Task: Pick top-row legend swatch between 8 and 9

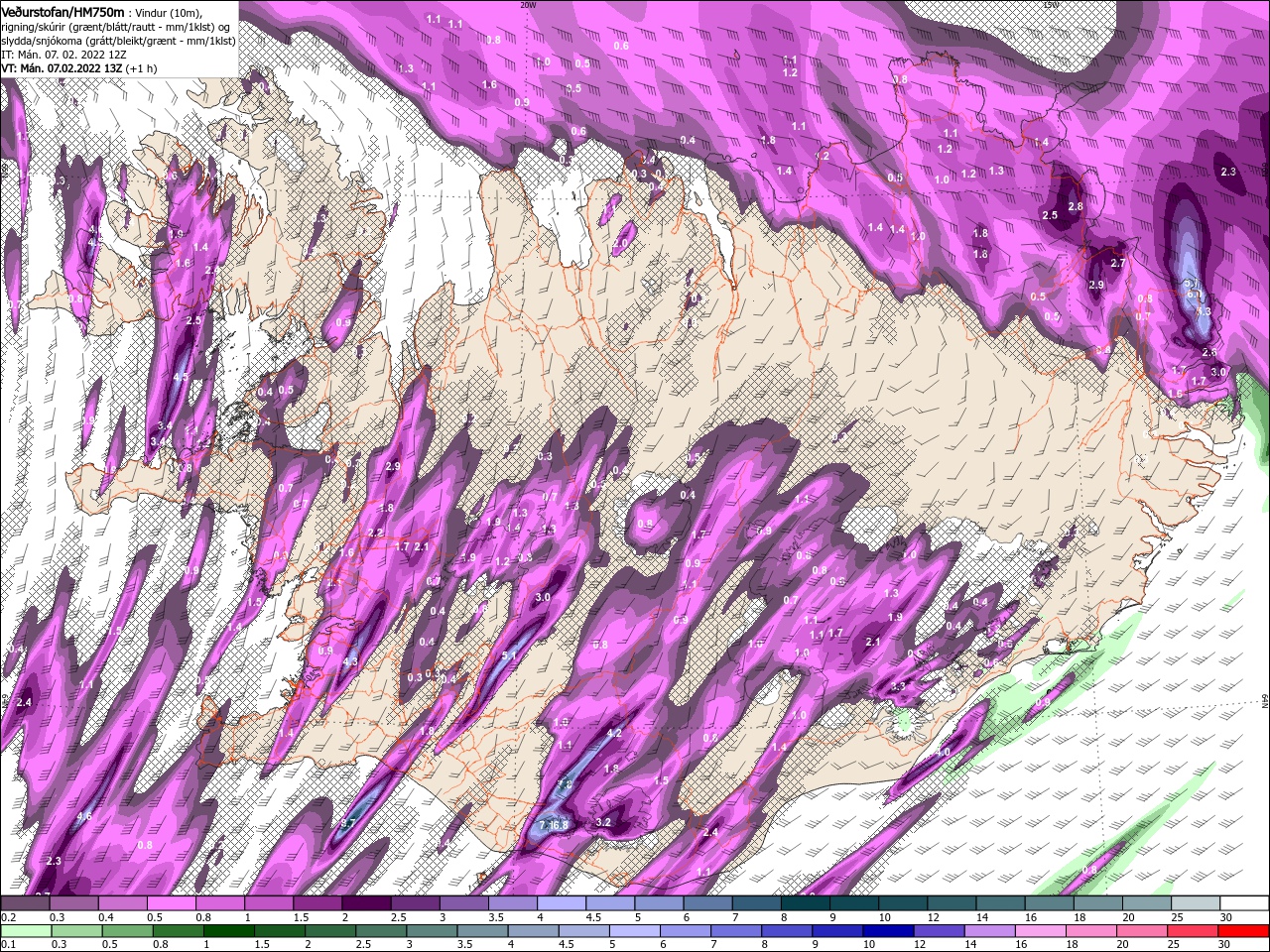Action: (x=806, y=903)
